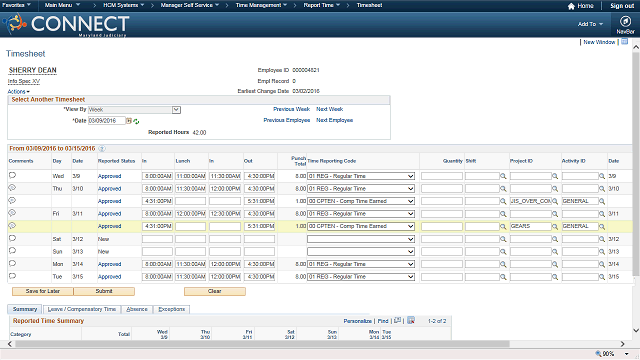Click the In time field for Sat 3/12
This screenshot has height=360, width=640.
pos(158,239)
